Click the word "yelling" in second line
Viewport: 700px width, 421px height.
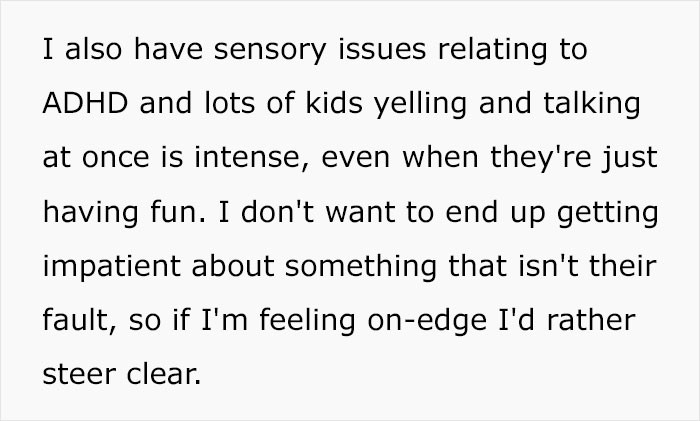tap(421, 105)
